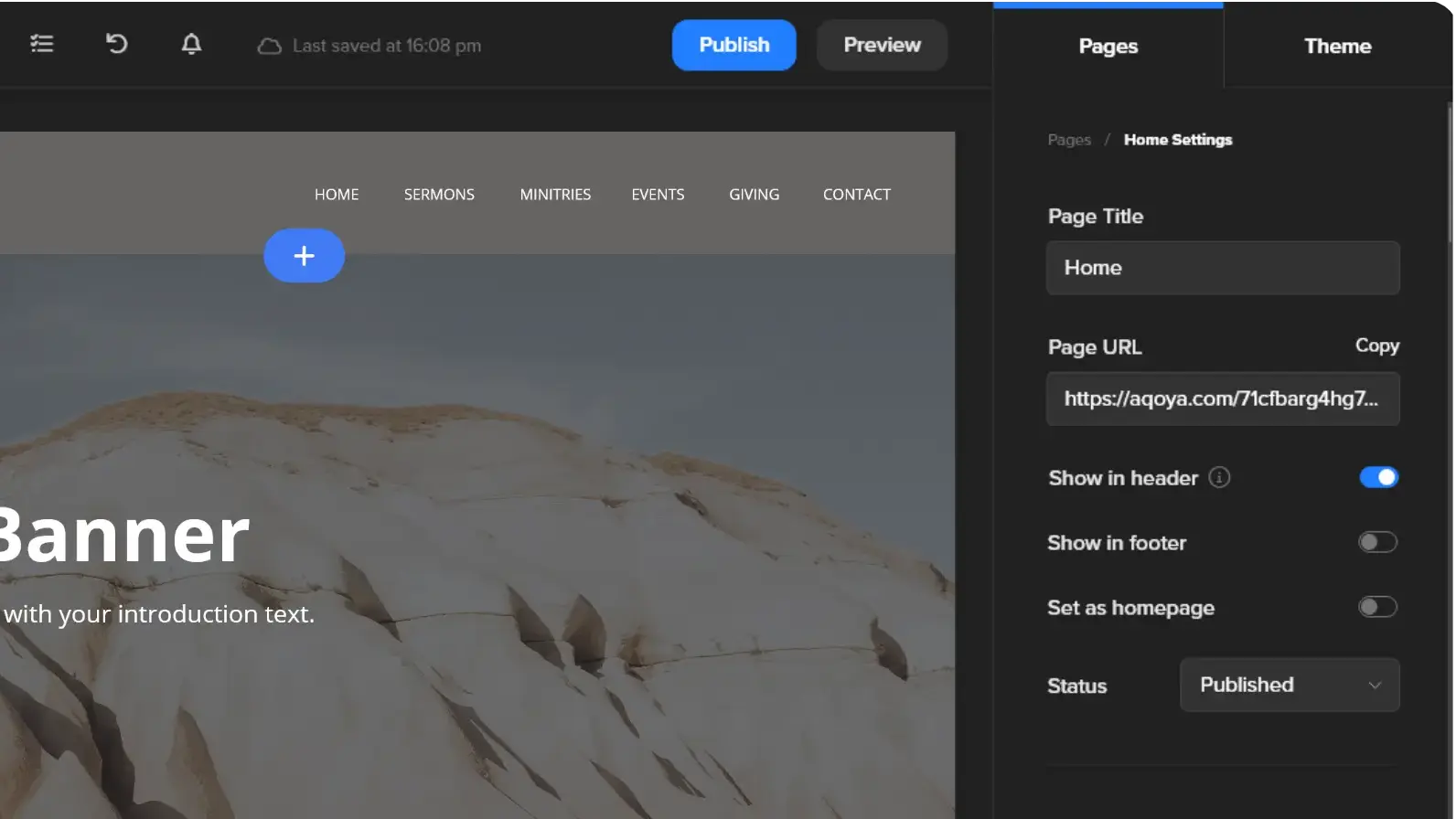The height and width of the screenshot is (819, 1456).
Task: Turn on Set as homepage toggle
Action: coord(1377,607)
